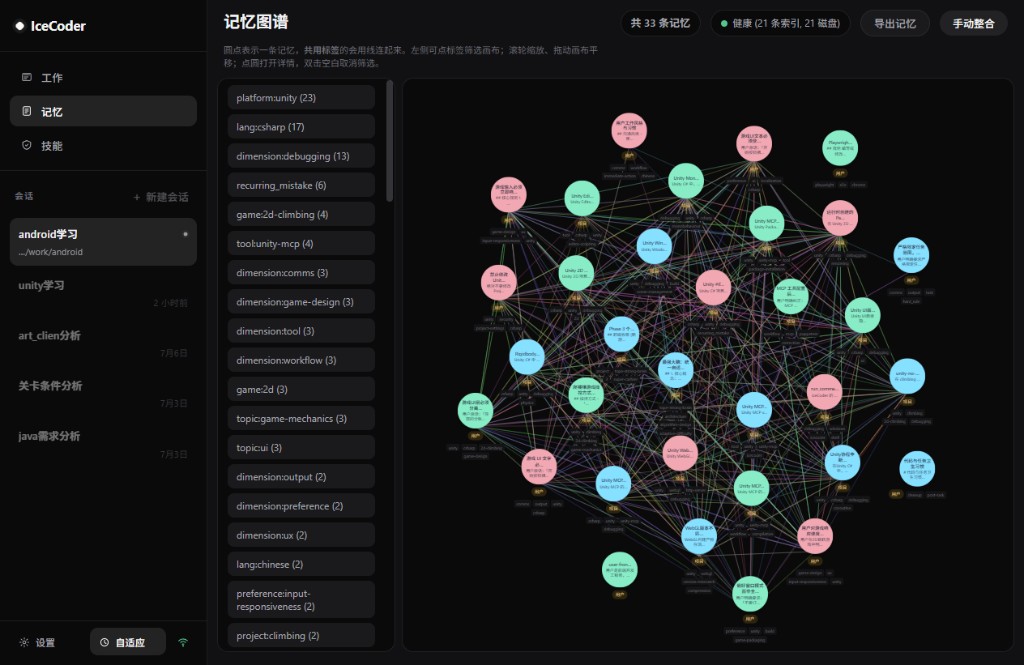The image size is (1024, 665).
Task: Select the game:2d (3) tag
Action: coord(301,389)
